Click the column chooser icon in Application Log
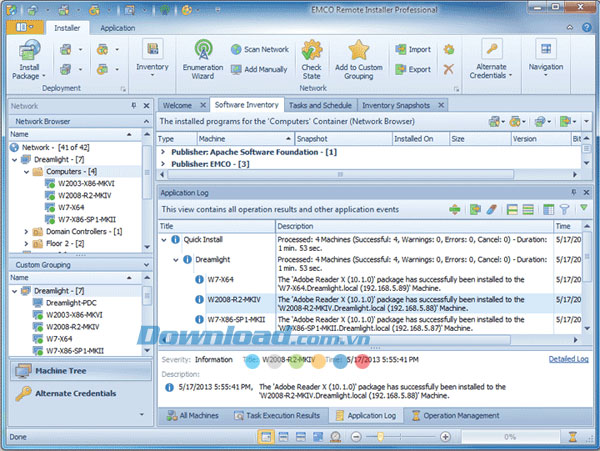Image resolution: width=600 pixels, height=451 pixels. click(x=548, y=209)
